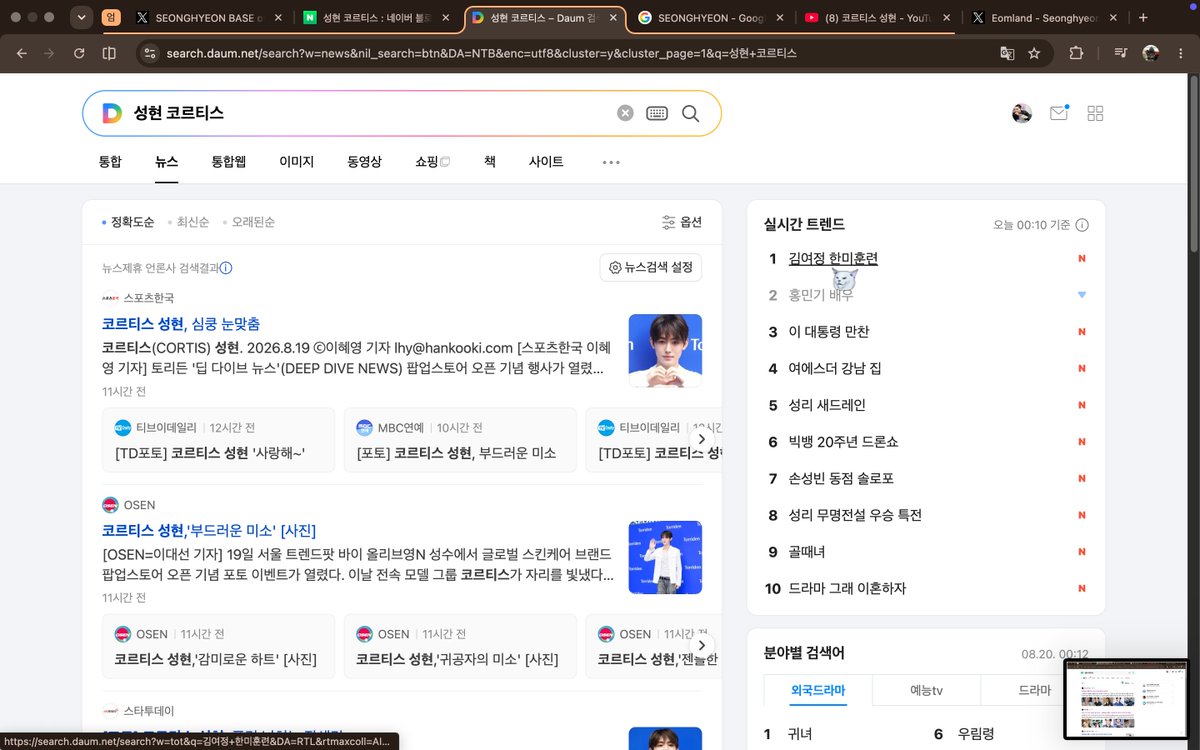This screenshot has height=750, width=1200.
Task: Switch to 네이버 블로그 browser tab
Action: point(376,17)
